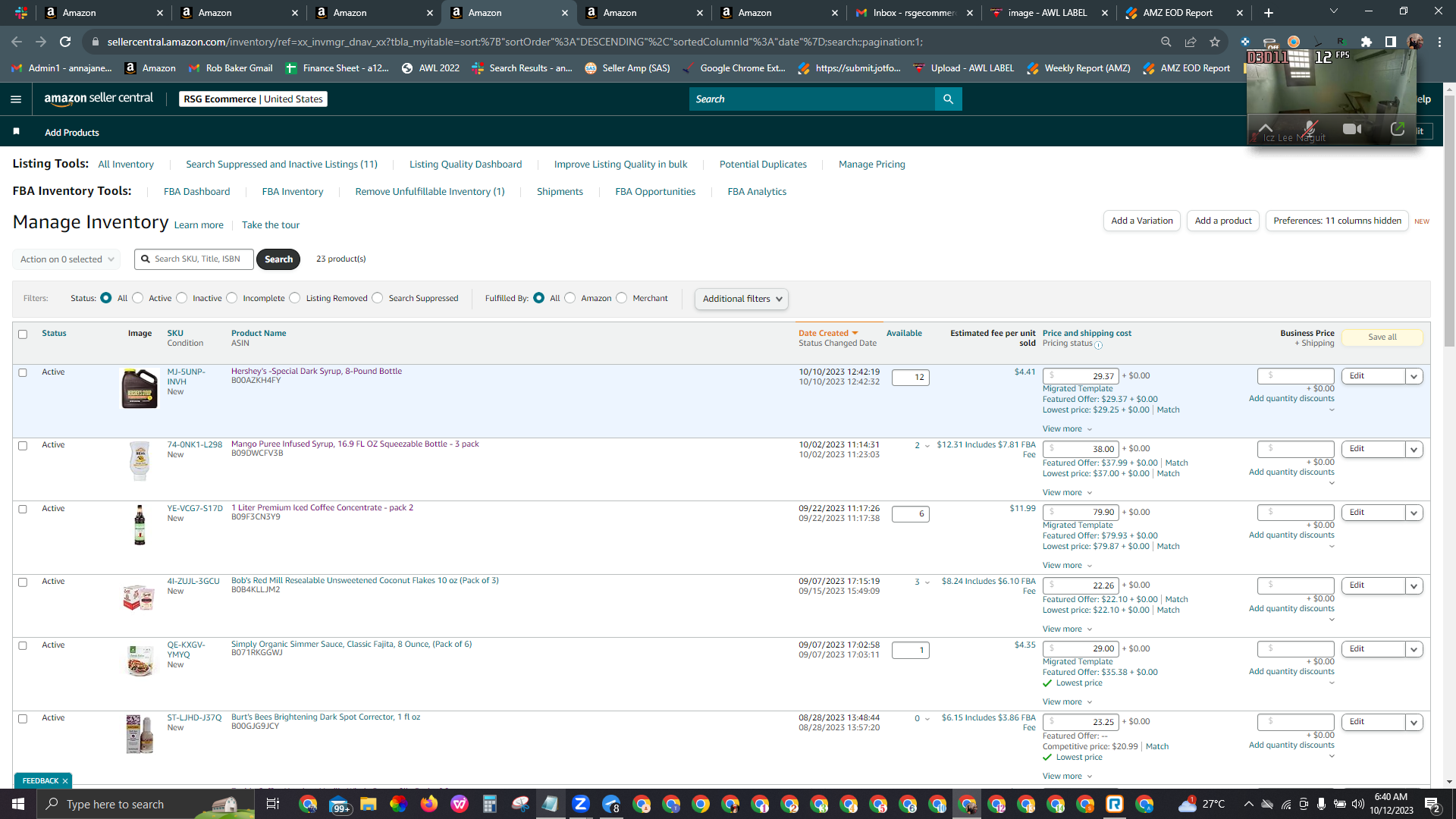
Task: Click the magnifier search button in header
Action: tap(948, 99)
